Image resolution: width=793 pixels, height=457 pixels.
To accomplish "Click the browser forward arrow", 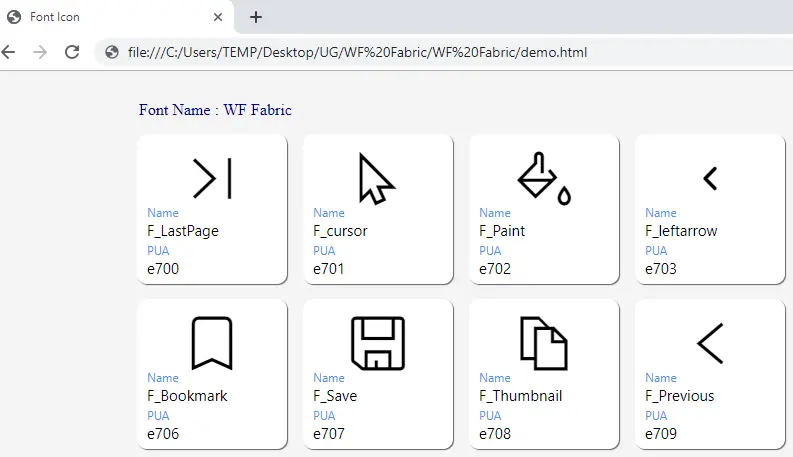I will [39, 52].
